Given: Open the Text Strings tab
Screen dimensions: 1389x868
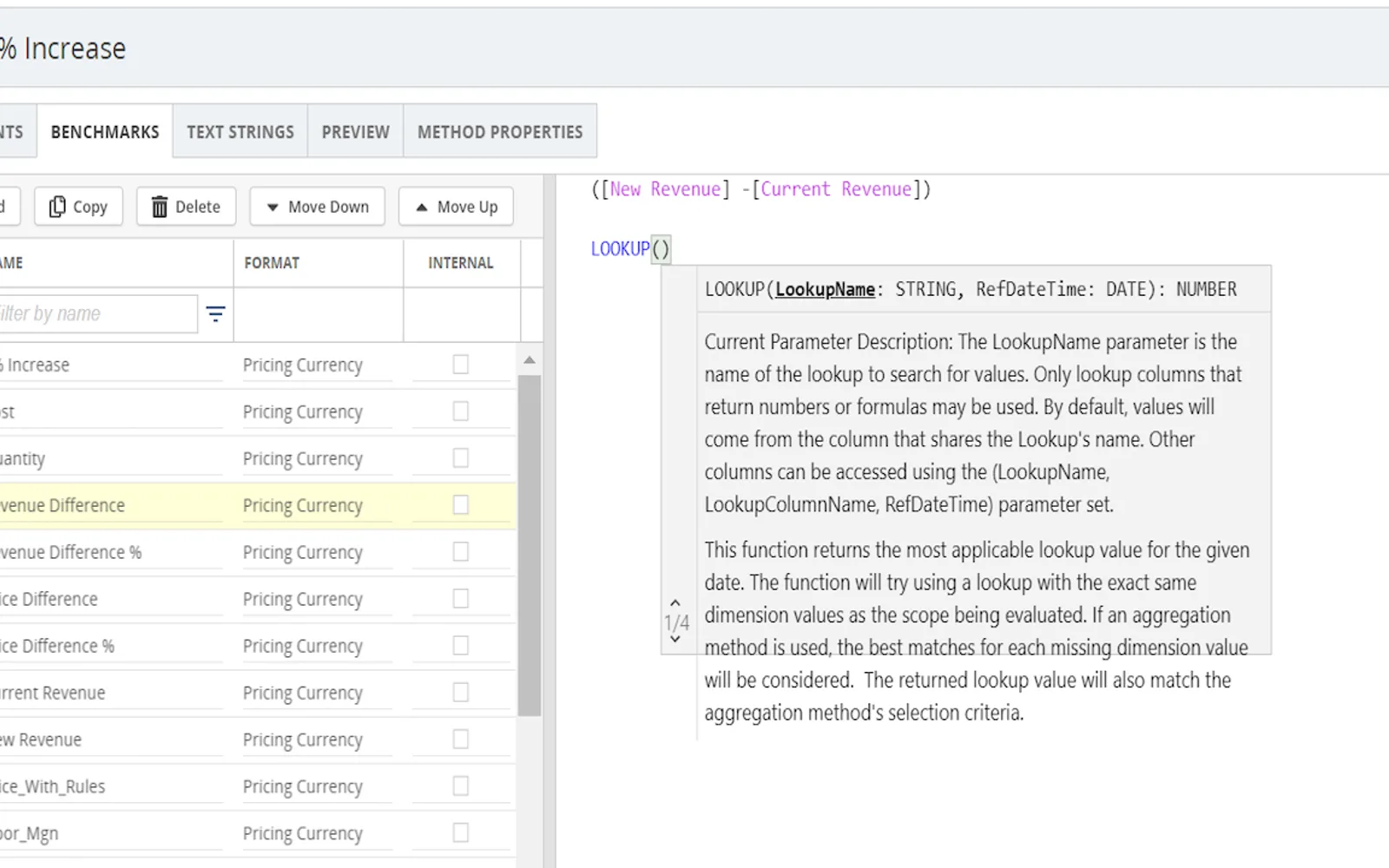Looking at the screenshot, I should 240,132.
